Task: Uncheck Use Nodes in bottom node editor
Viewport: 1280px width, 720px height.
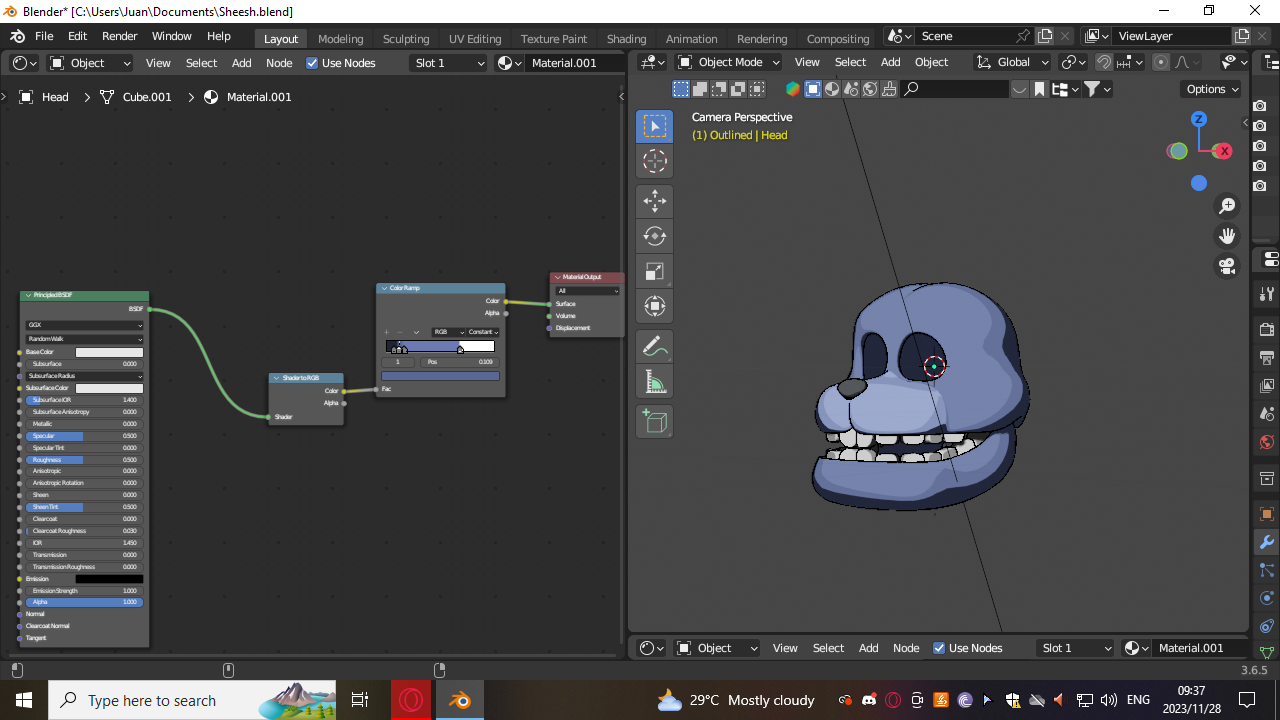Action: coord(939,648)
